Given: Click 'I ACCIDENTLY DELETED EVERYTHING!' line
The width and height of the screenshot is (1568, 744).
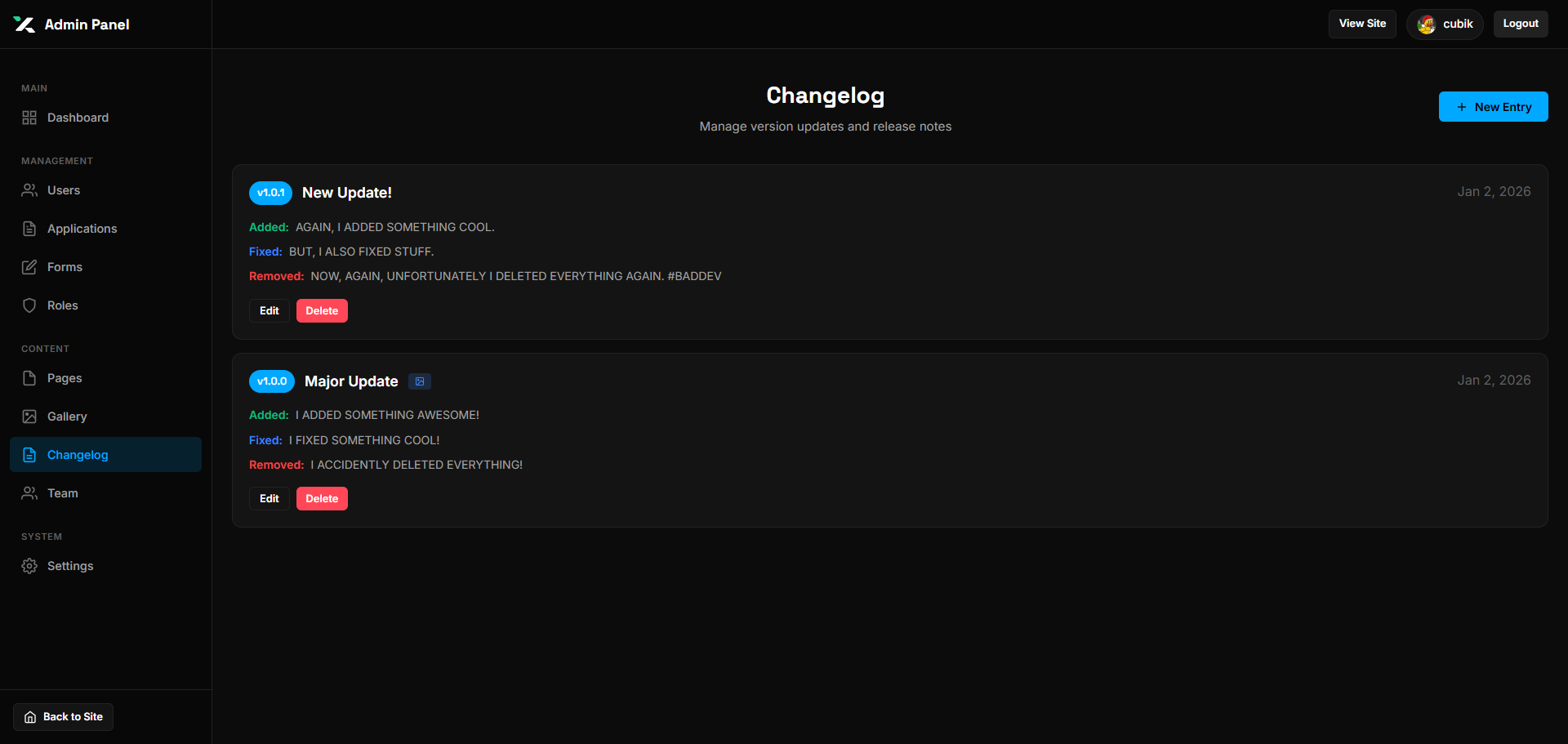Looking at the screenshot, I should (416, 465).
